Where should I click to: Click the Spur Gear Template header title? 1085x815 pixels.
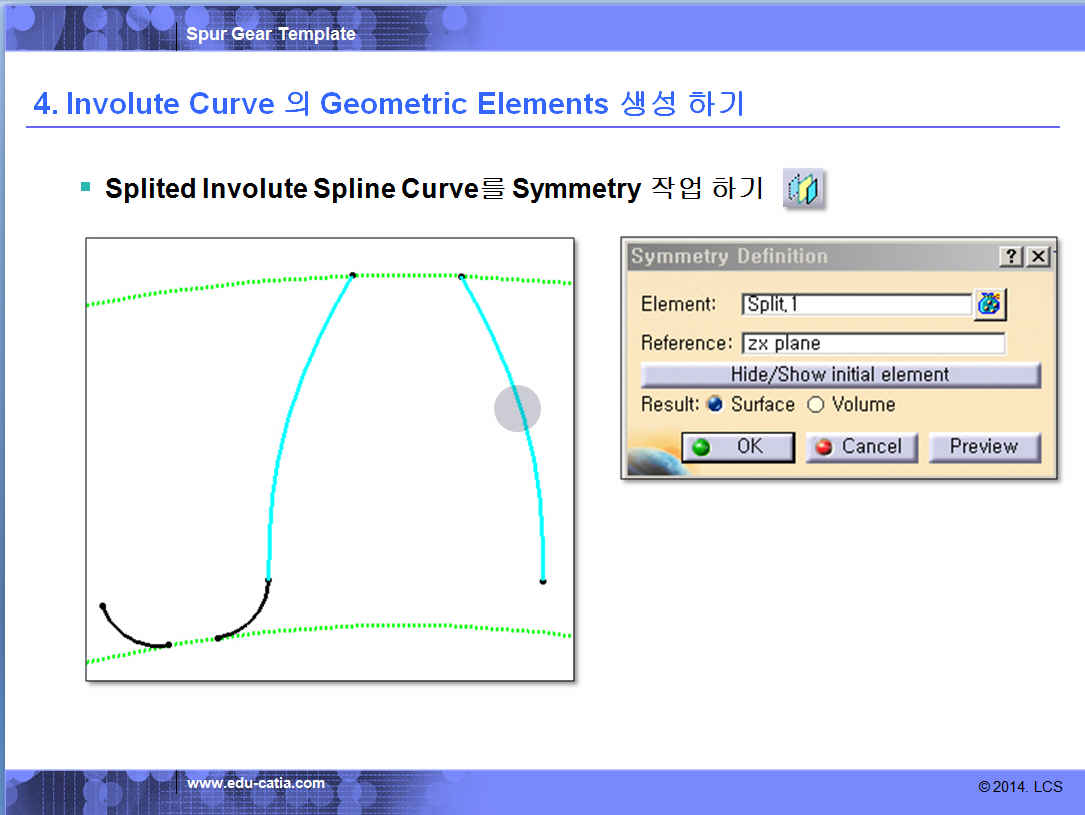pos(271,34)
